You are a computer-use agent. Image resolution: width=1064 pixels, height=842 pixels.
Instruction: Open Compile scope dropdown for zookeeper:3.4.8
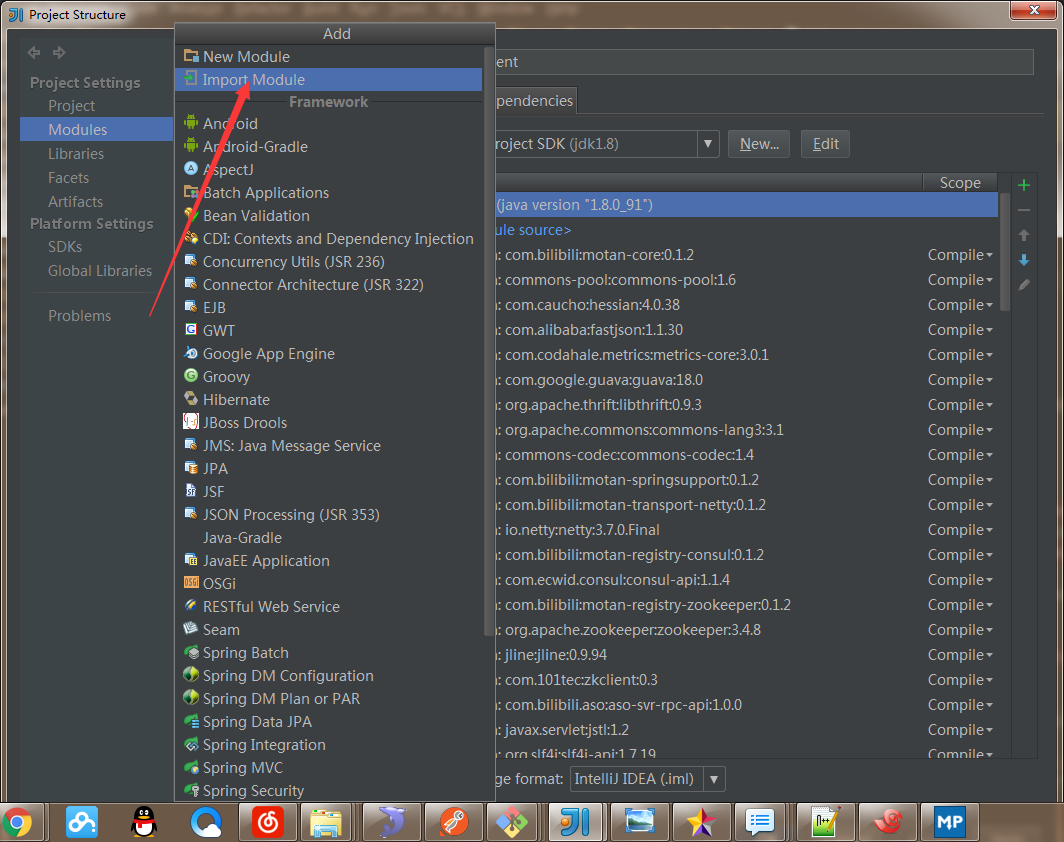tap(960, 630)
